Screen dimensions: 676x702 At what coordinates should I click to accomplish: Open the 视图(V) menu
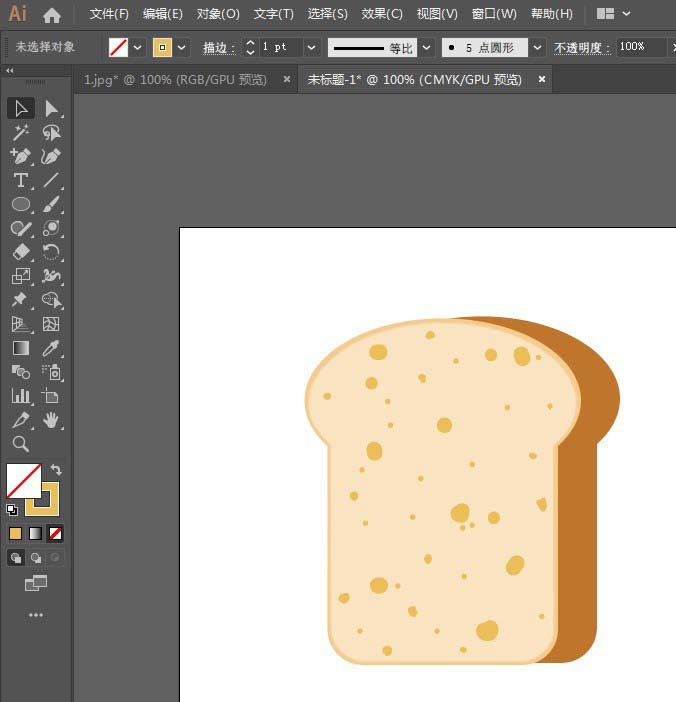tap(437, 14)
